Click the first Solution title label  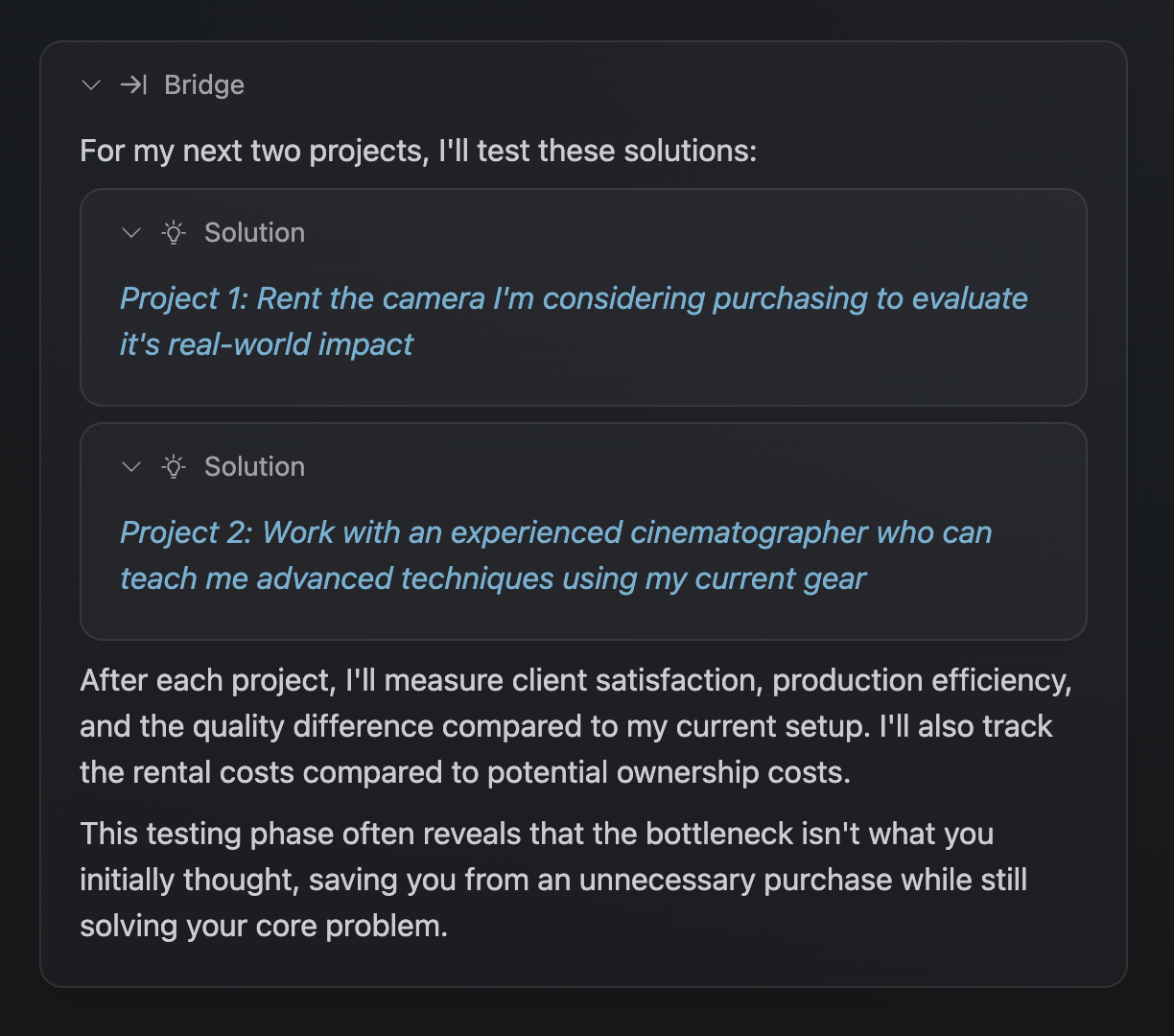tap(254, 233)
